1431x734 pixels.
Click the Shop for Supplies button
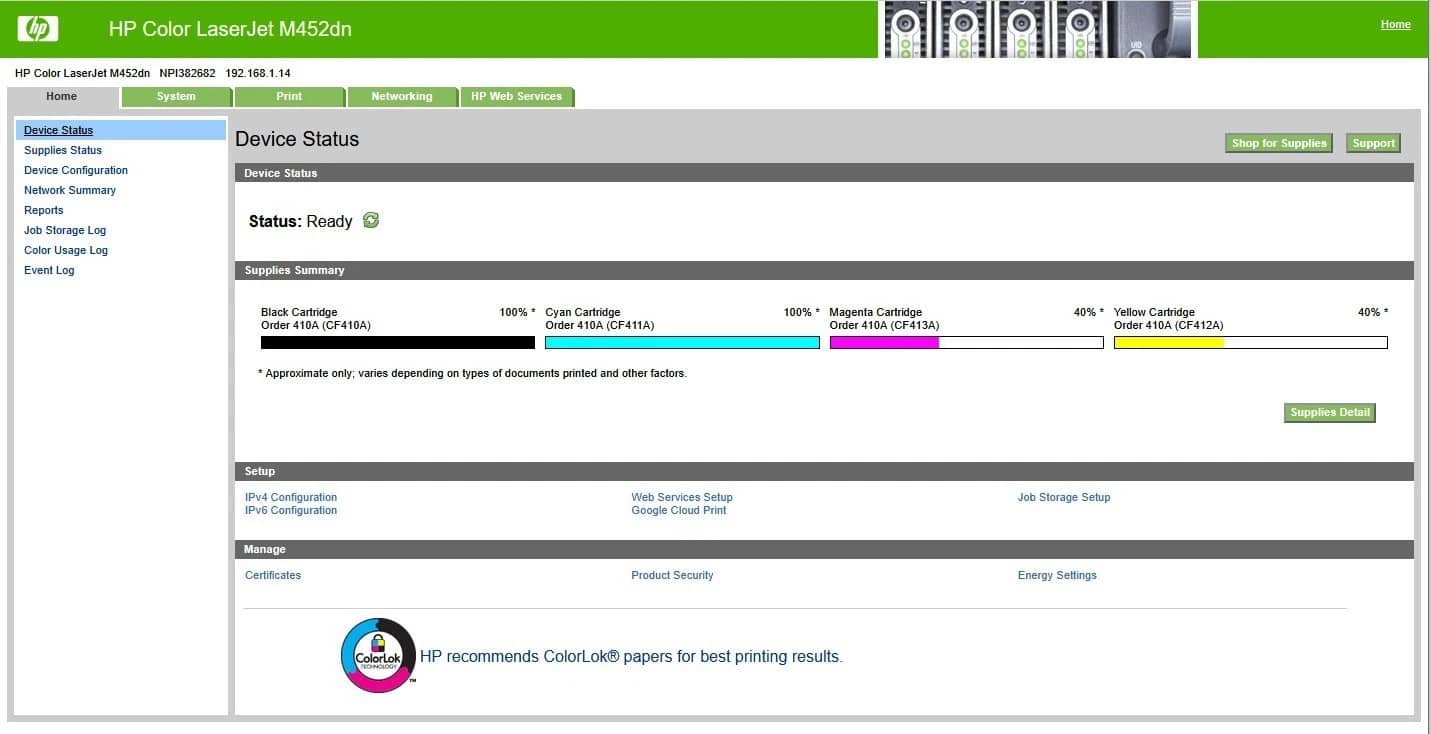coord(1279,143)
